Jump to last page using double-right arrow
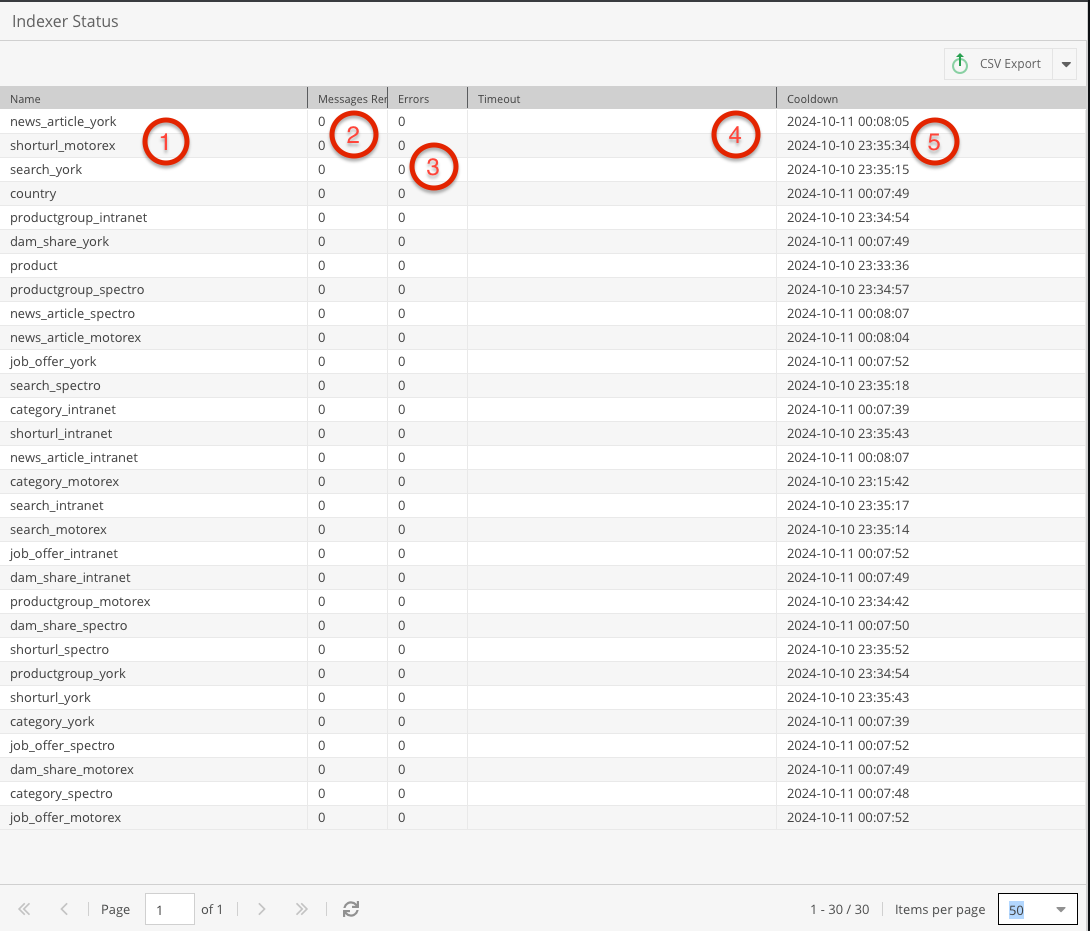Screen dimensions: 1090x931 tap(301, 909)
